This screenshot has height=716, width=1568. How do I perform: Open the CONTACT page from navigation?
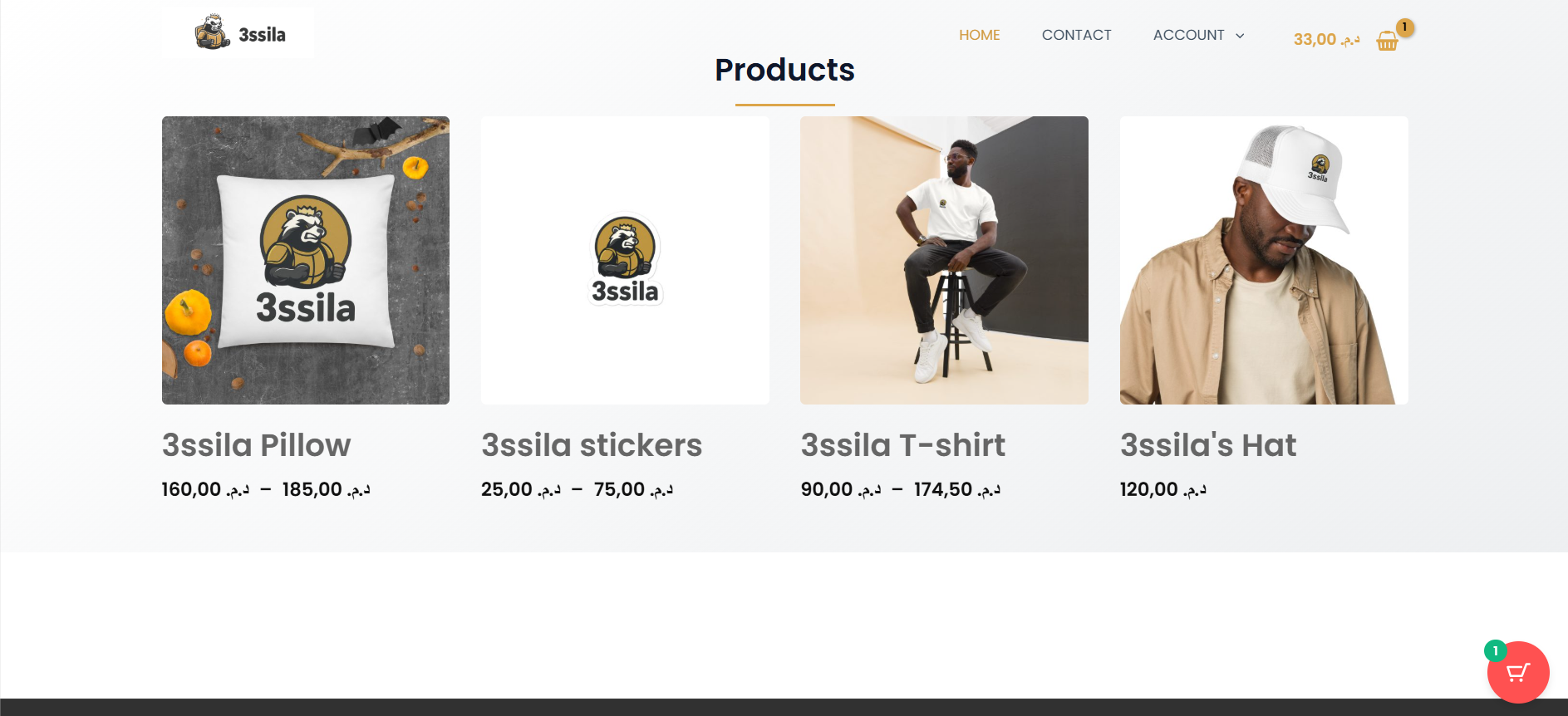coord(1076,35)
